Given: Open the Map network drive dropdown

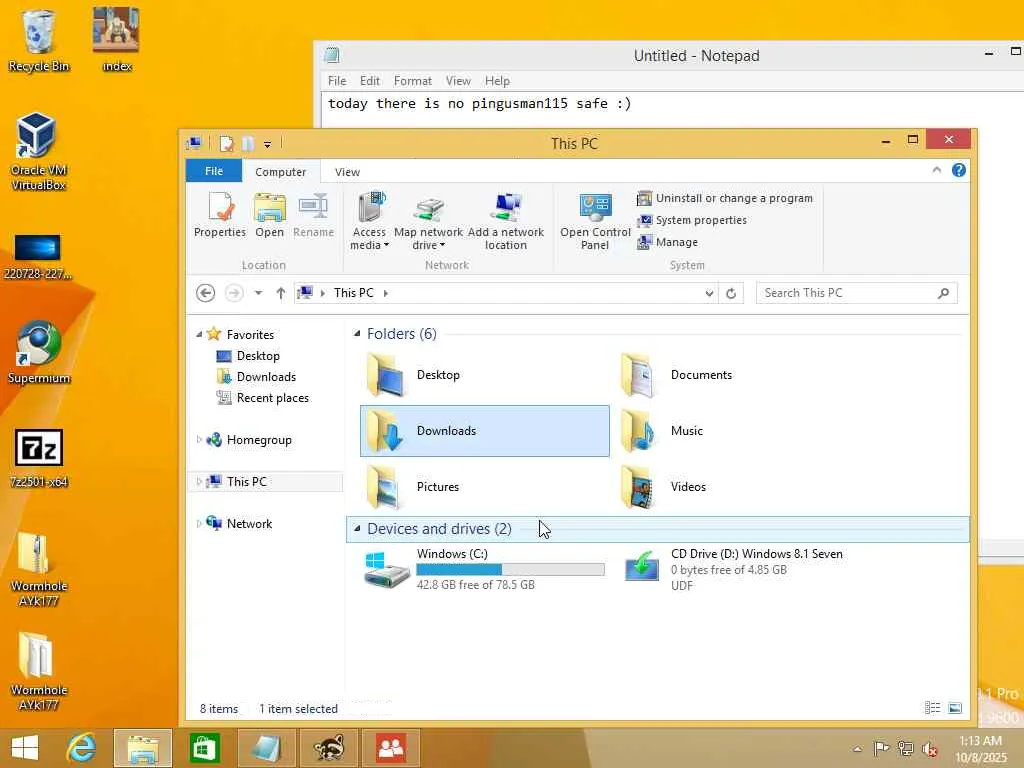Looking at the screenshot, I should [428, 221].
